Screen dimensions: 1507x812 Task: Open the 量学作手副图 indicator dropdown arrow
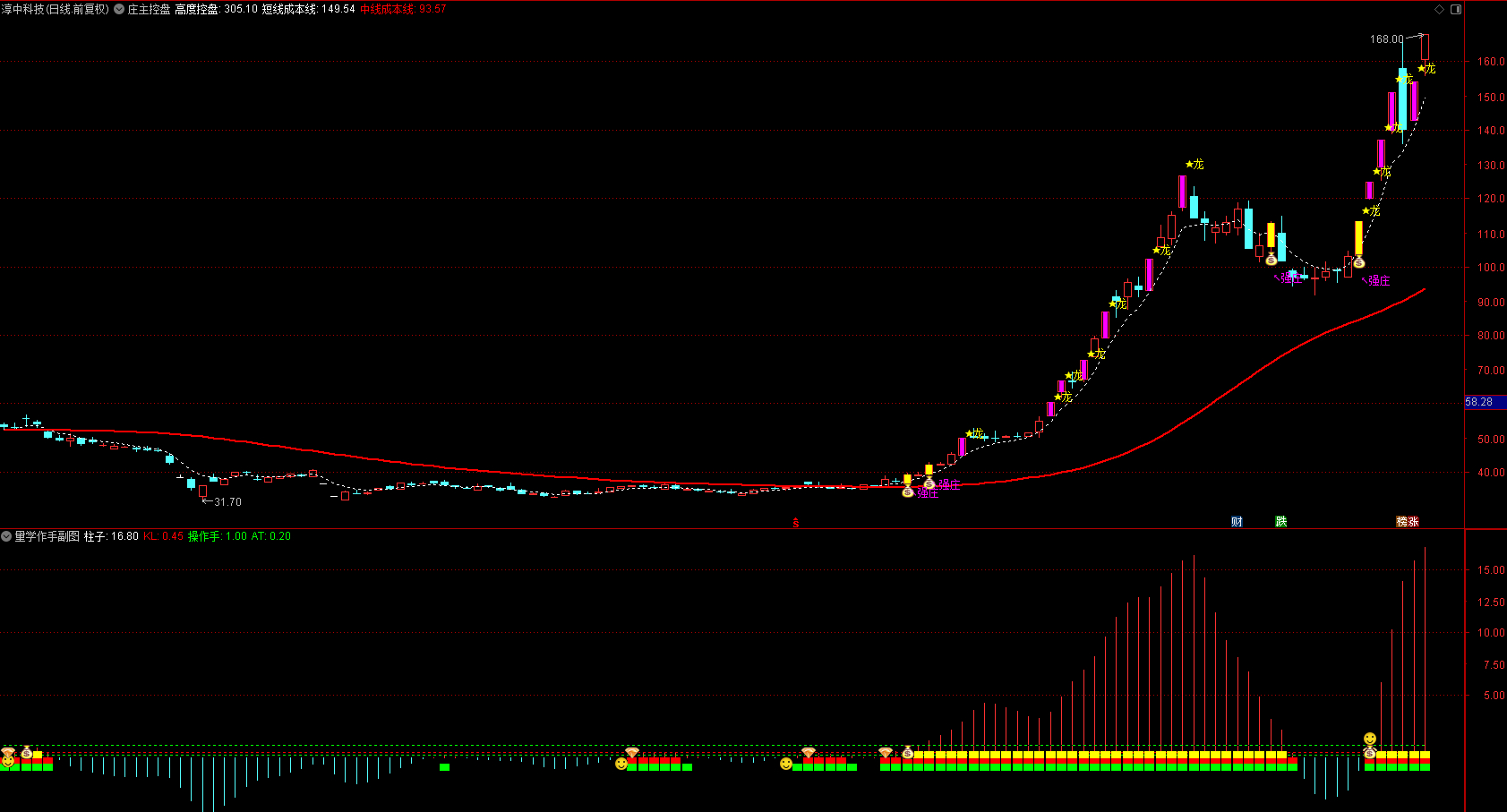(x=6, y=536)
